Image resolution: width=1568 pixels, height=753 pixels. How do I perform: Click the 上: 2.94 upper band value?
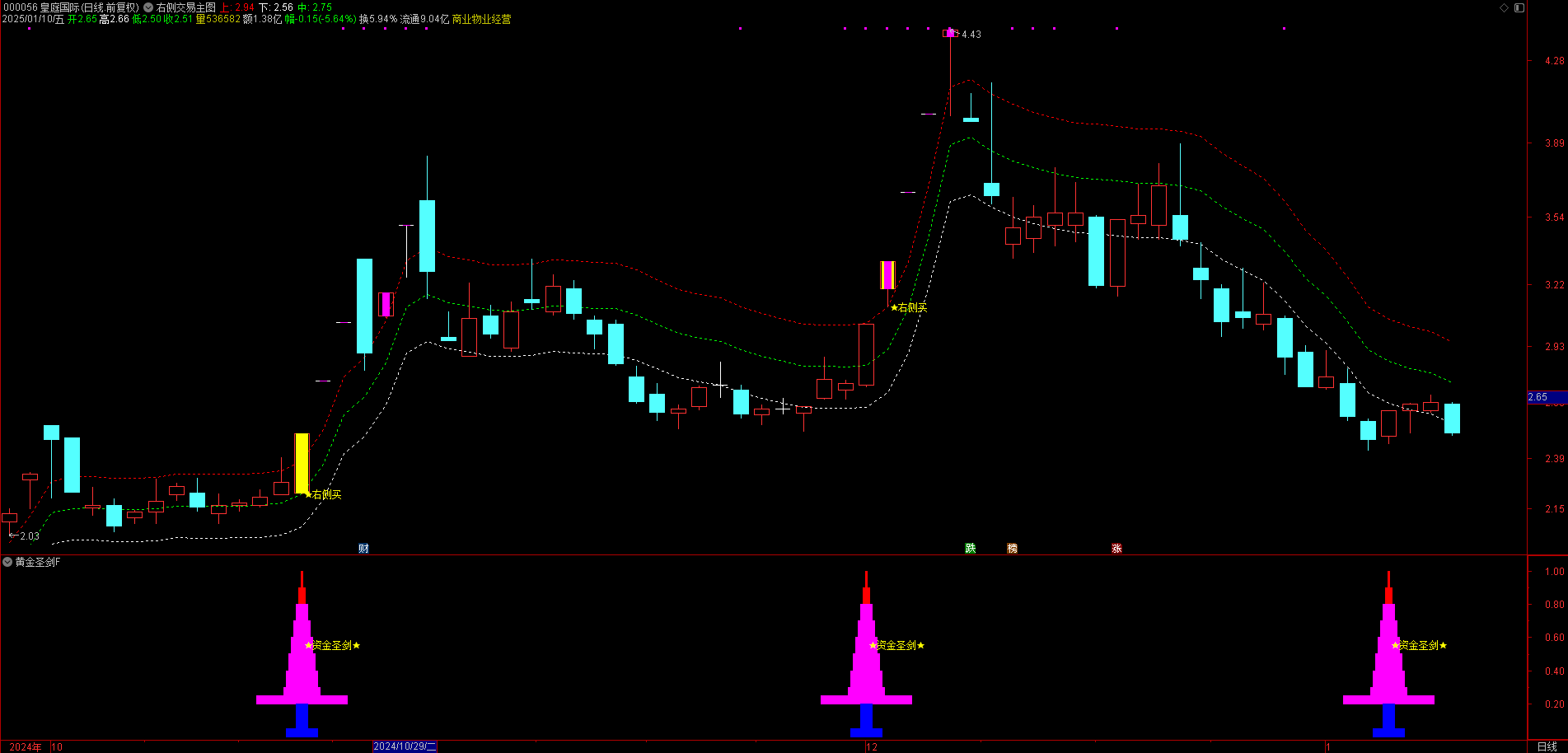coord(237,7)
